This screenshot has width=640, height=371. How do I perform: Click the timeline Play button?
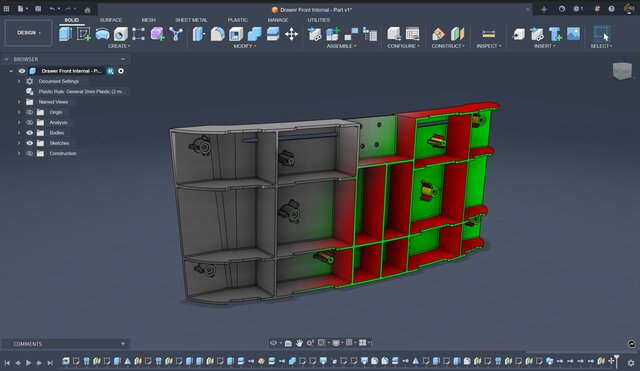[29, 362]
